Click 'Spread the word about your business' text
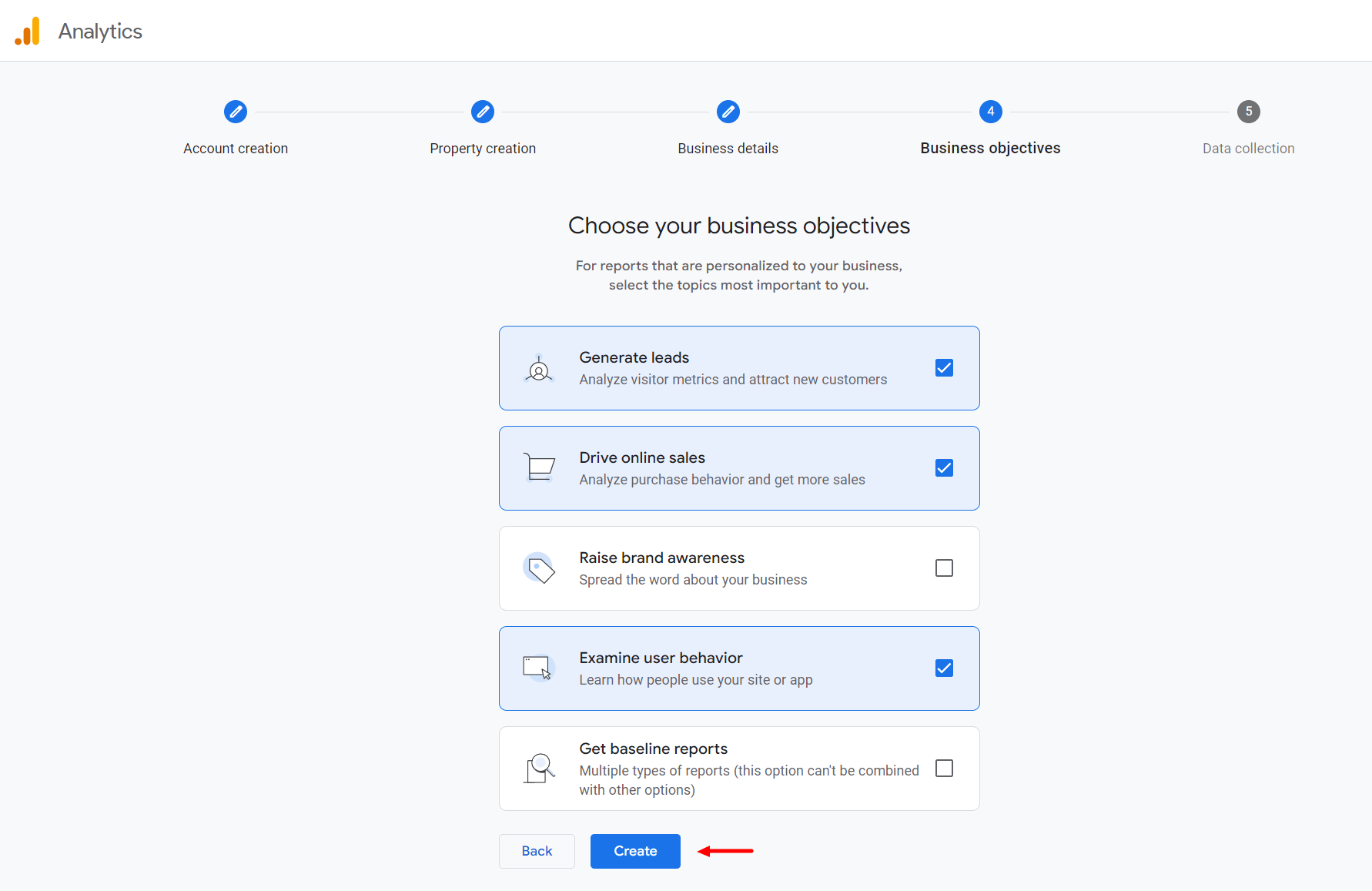The height and width of the screenshot is (891, 1372). pos(693,580)
